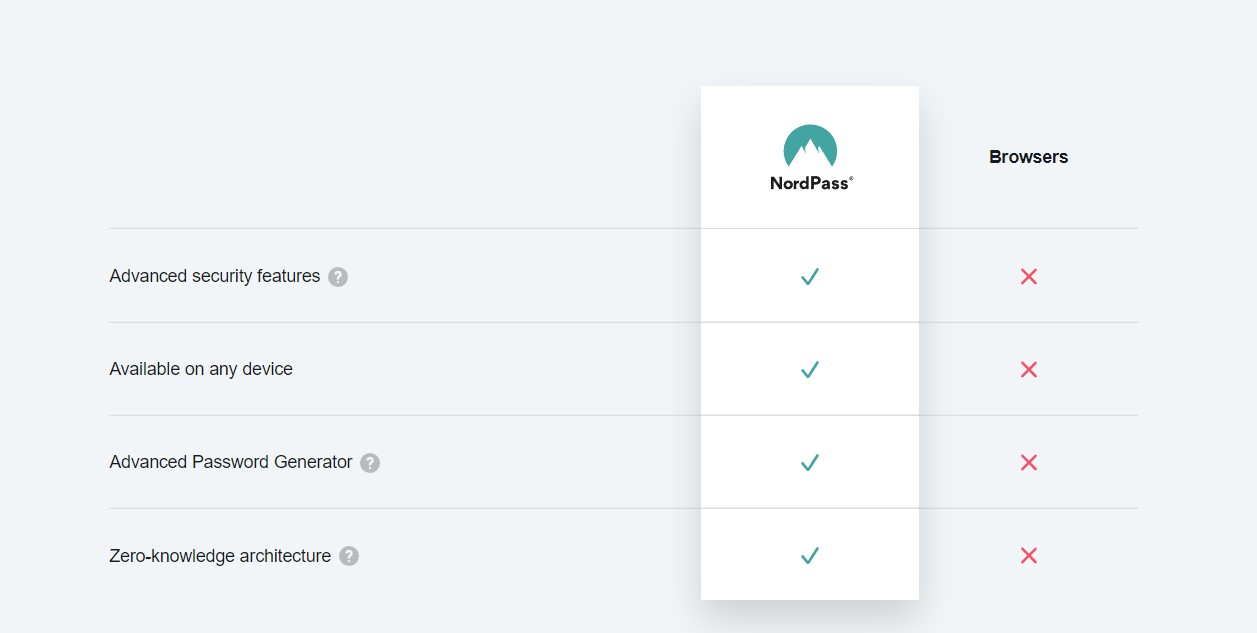Click the NordPass wordmark text
This screenshot has width=1257, height=633.
click(x=808, y=184)
